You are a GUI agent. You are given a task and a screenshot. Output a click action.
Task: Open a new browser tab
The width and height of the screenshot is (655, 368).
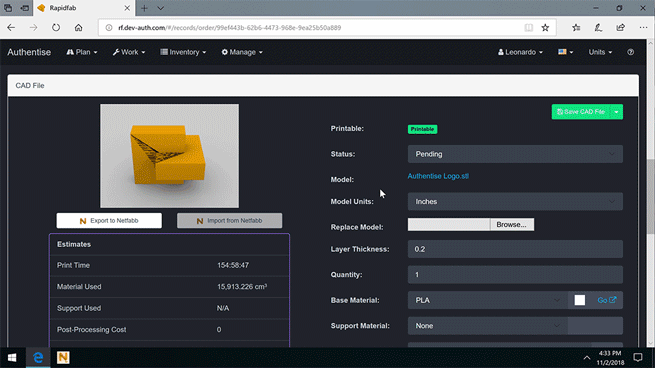coord(144,8)
